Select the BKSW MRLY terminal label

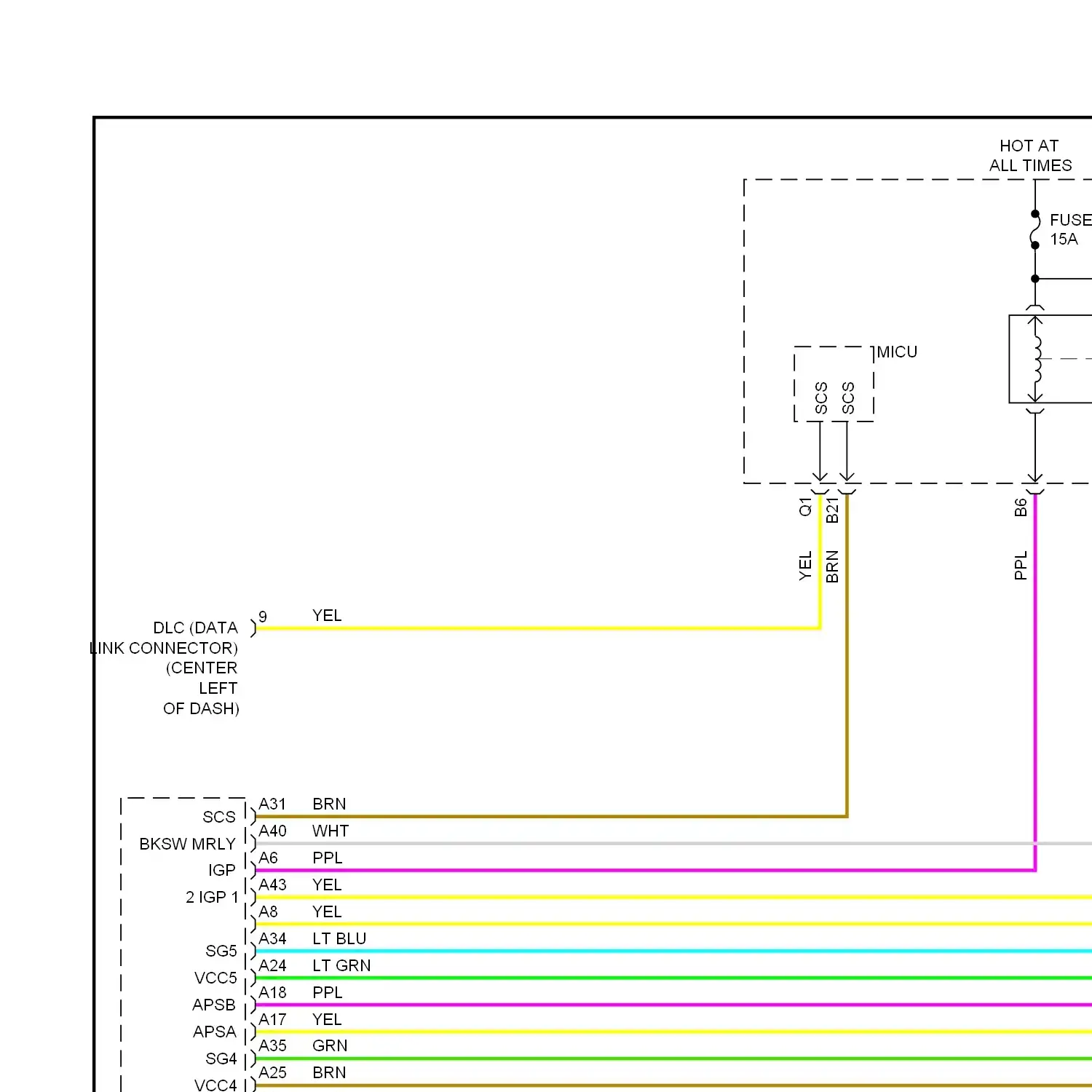tap(188, 844)
